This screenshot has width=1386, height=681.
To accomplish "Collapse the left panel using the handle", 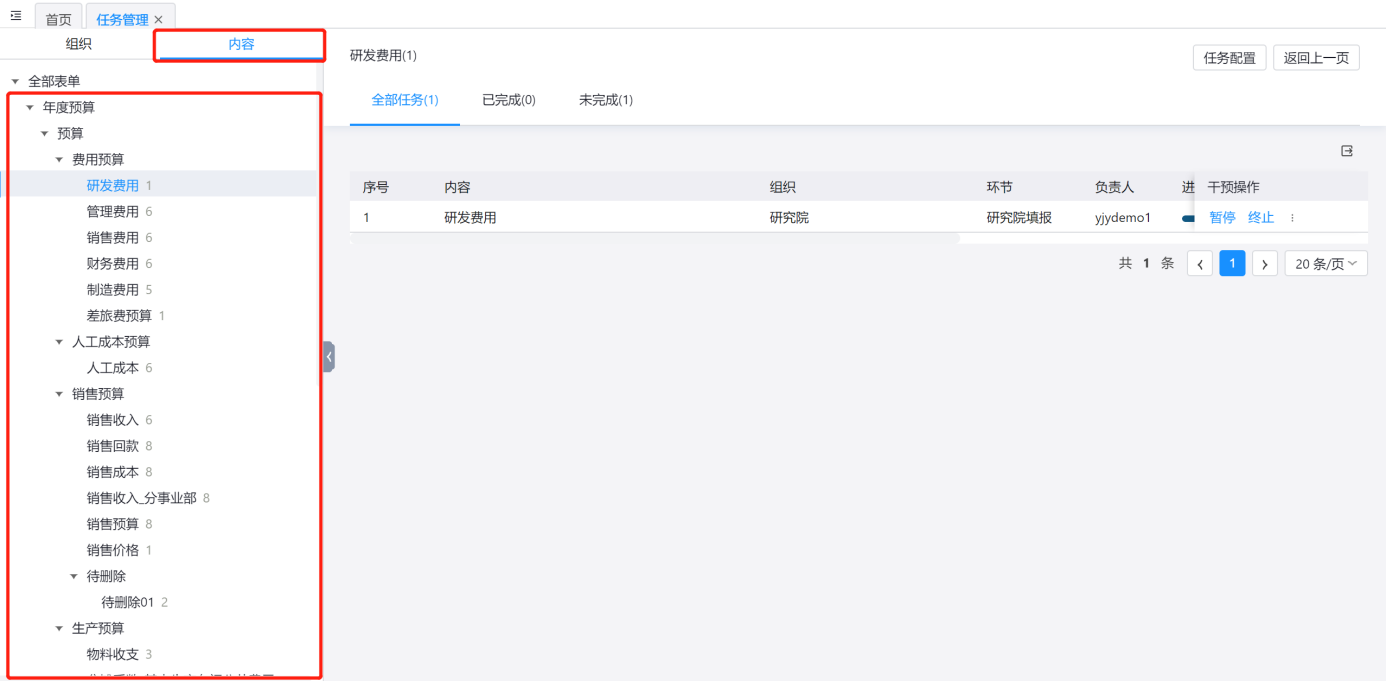I will coord(328,357).
